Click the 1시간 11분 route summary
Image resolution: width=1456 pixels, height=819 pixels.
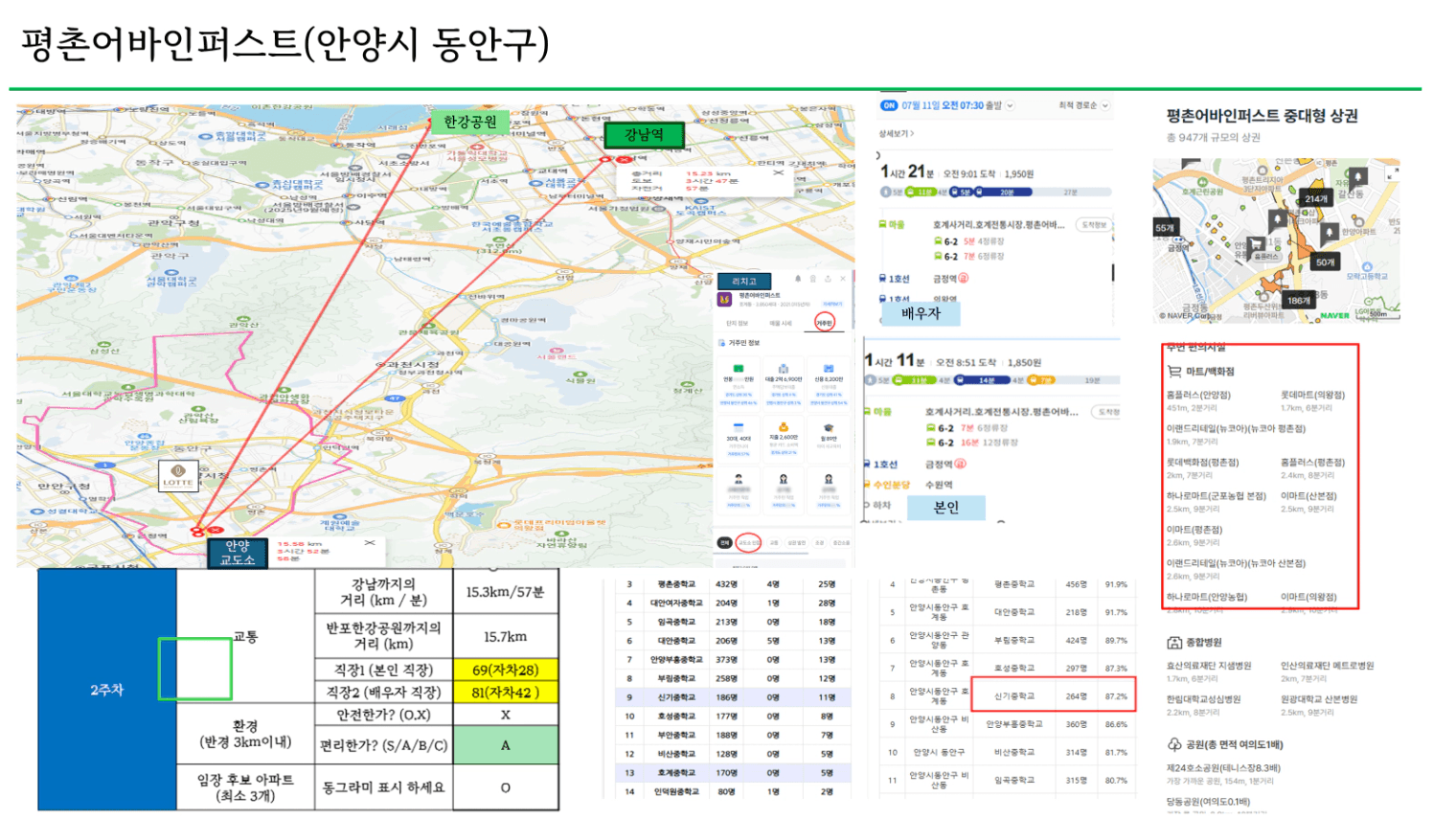click(x=952, y=361)
